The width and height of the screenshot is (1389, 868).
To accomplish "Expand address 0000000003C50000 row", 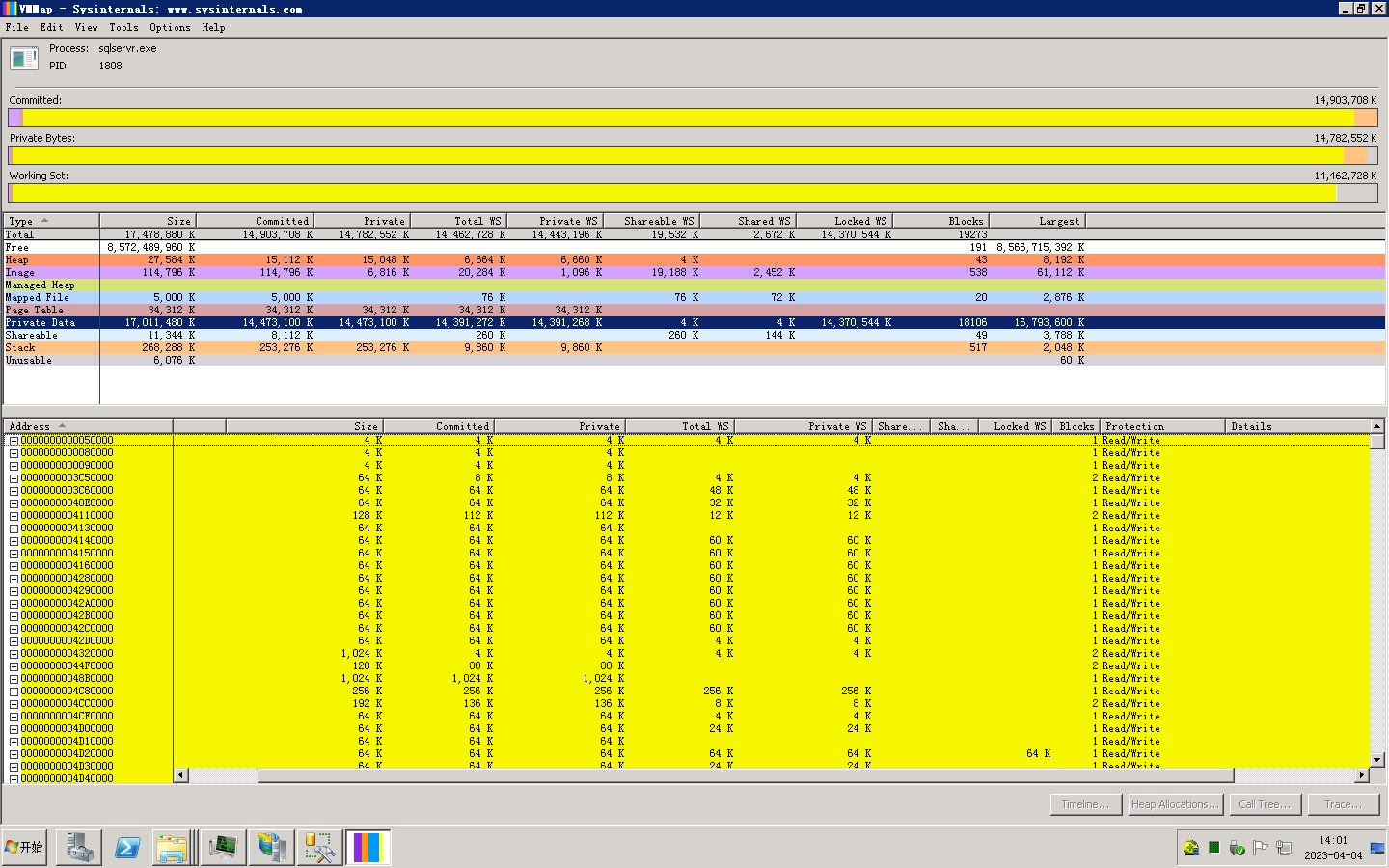I will (x=14, y=478).
